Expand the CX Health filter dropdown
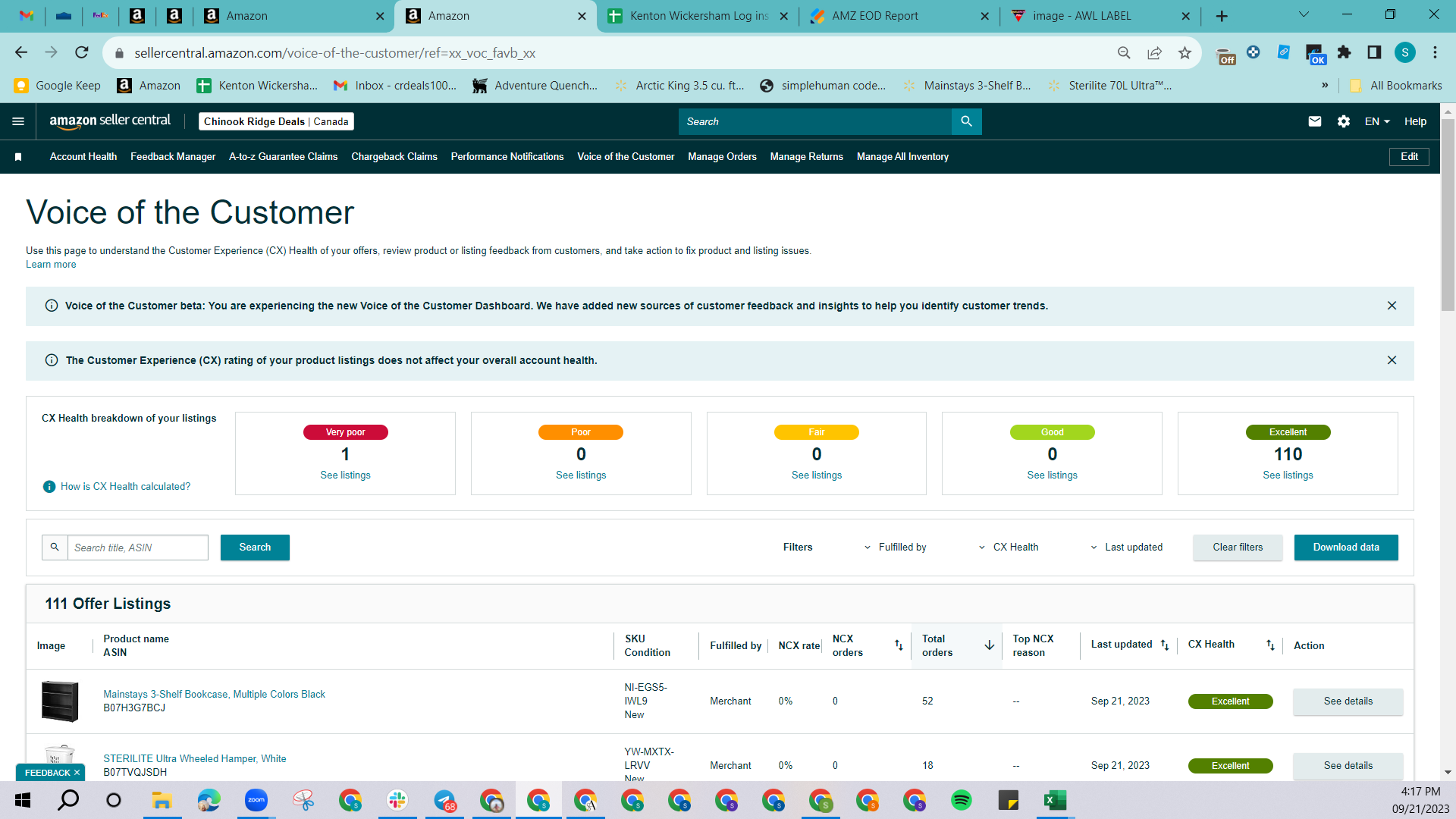 pos(1009,548)
